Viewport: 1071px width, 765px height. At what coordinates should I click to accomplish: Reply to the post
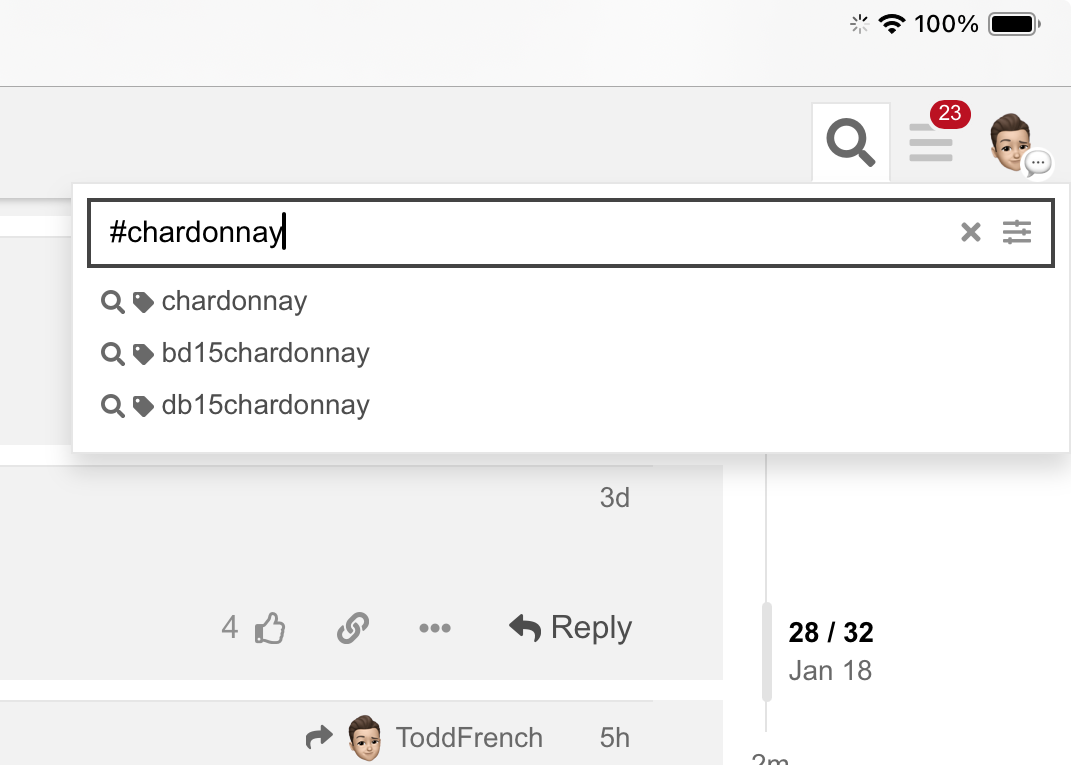tap(571, 628)
